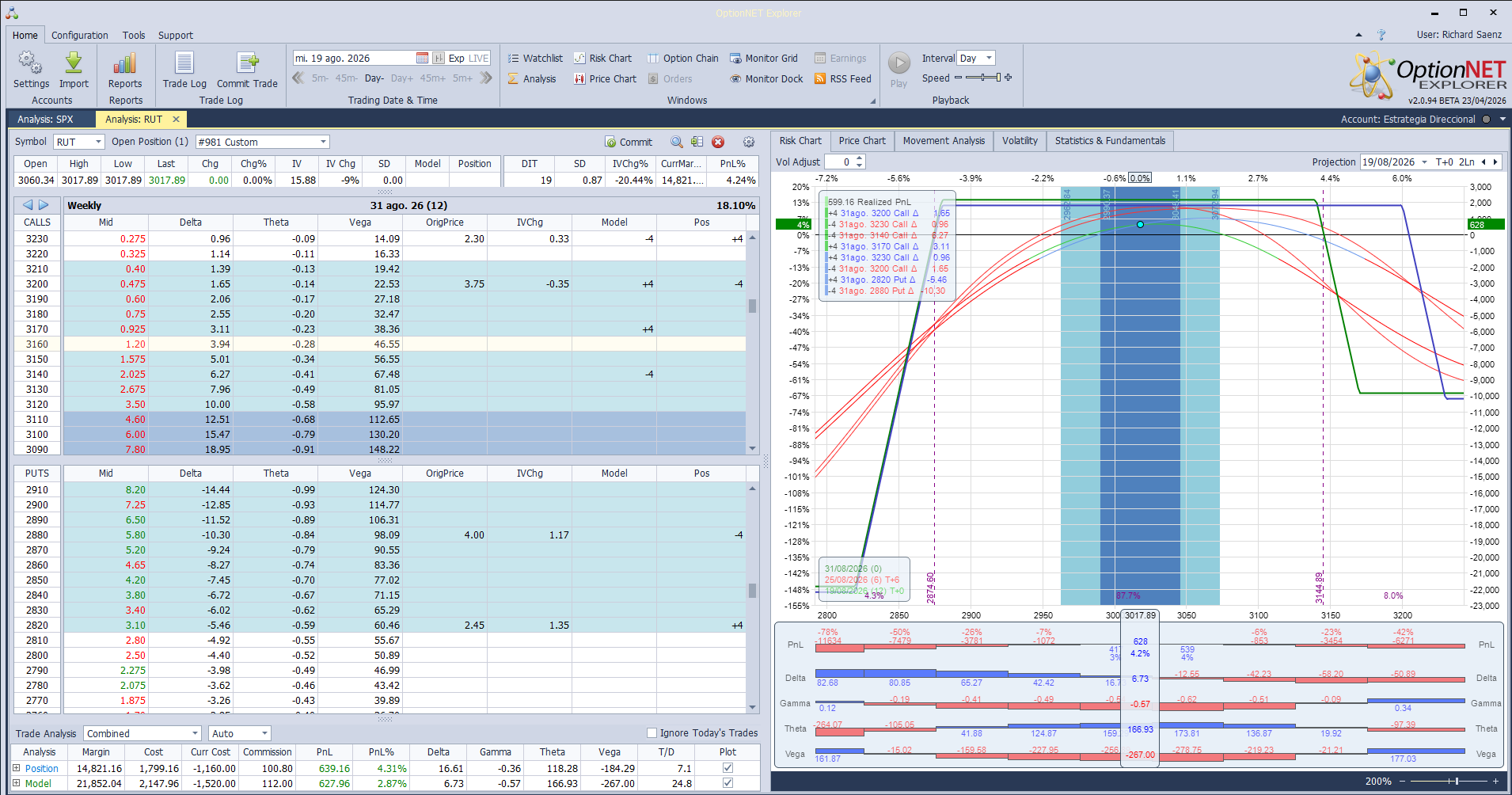Open the Trade Log
The width and height of the screenshot is (1512, 795).
pyautogui.click(x=184, y=70)
